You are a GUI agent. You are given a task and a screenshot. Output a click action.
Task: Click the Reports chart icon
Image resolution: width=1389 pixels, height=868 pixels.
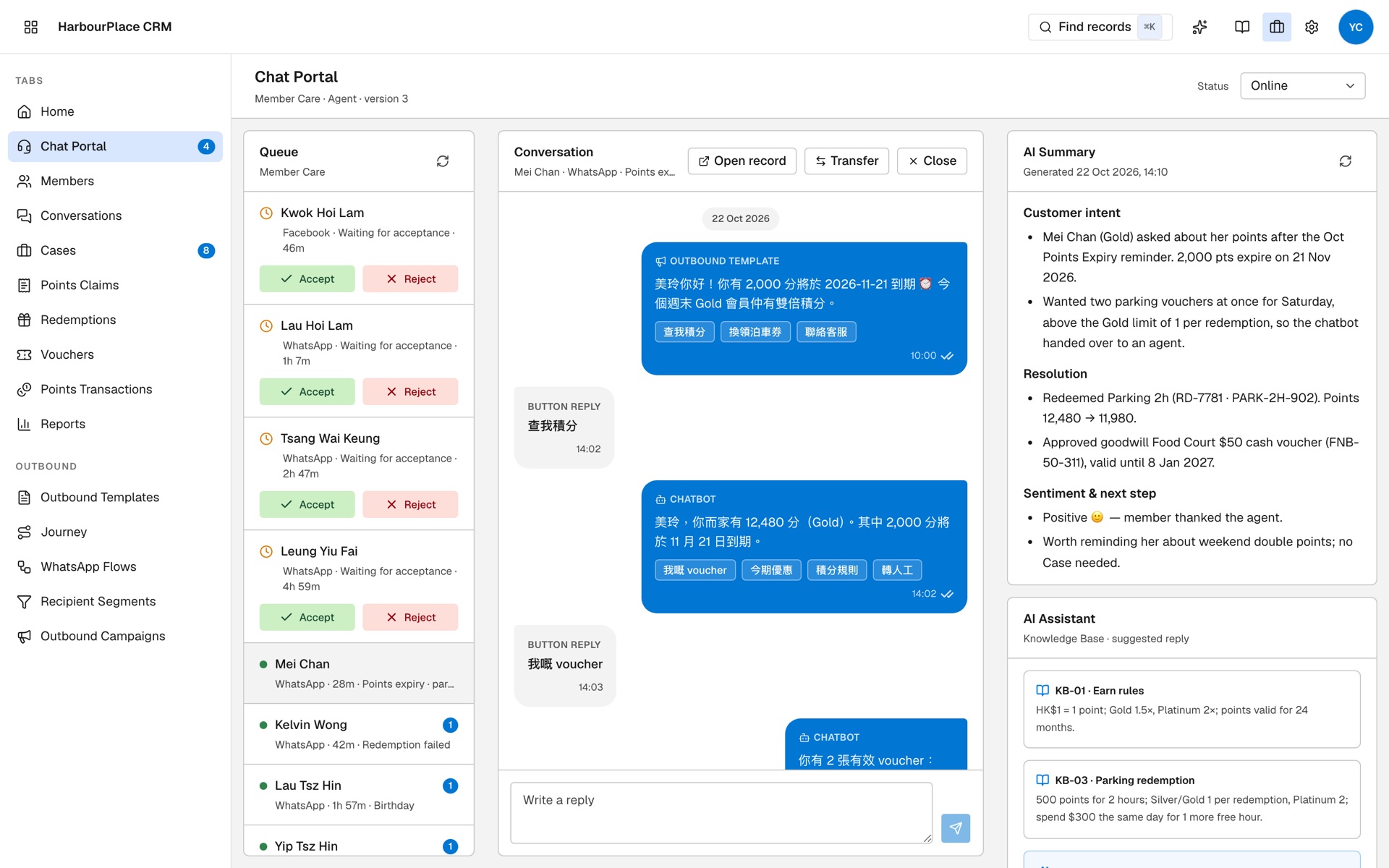25,424
